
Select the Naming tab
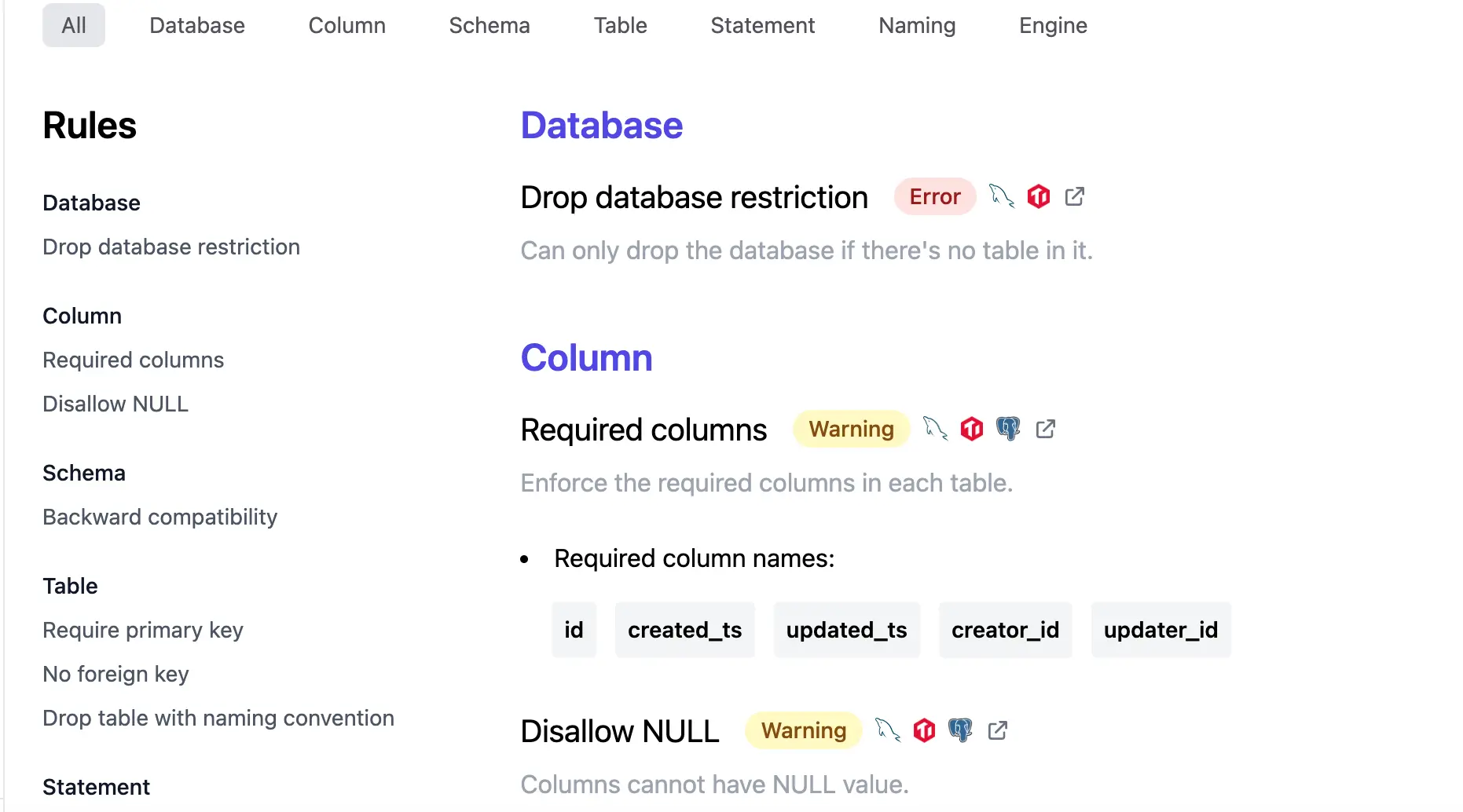pos(916,25)
